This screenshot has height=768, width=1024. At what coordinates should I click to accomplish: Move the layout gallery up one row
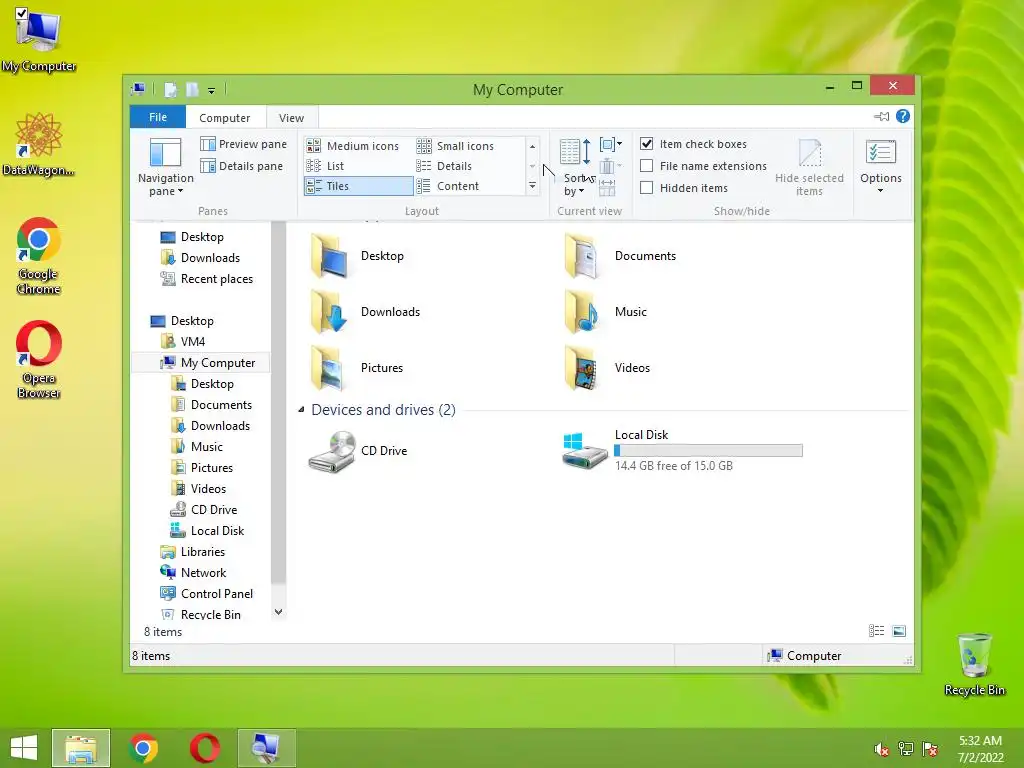(532, 146)
